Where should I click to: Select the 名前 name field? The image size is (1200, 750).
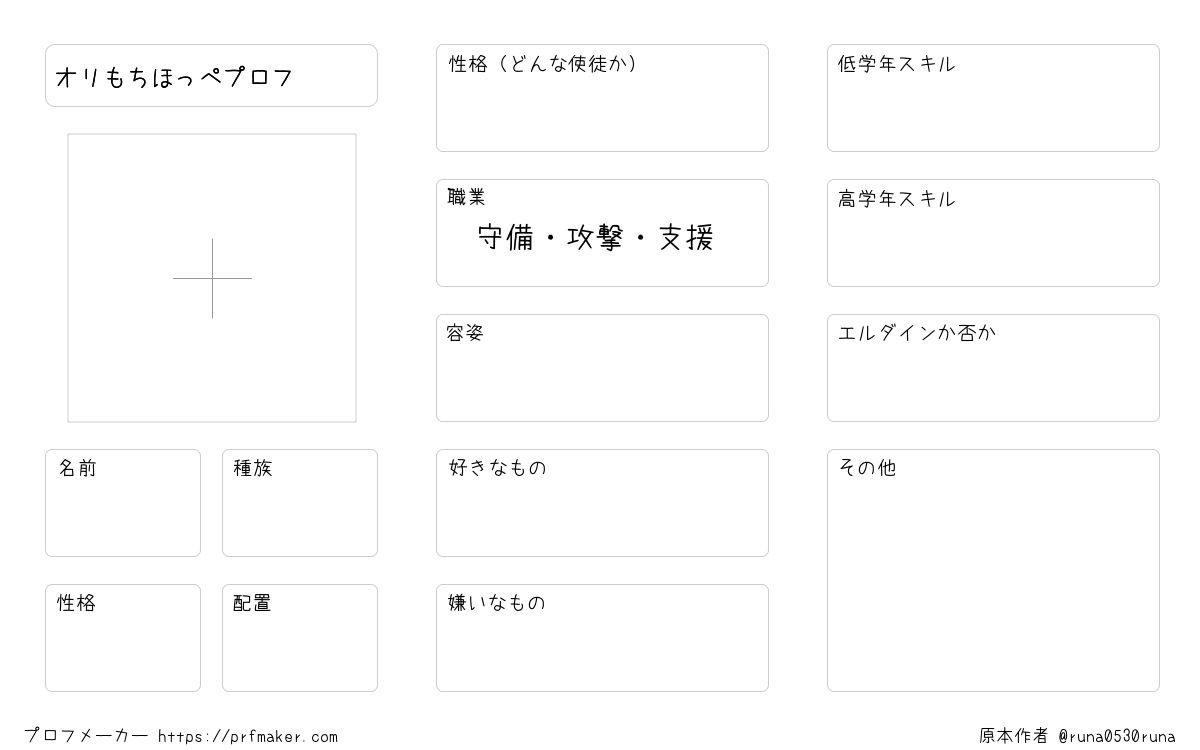123,503
